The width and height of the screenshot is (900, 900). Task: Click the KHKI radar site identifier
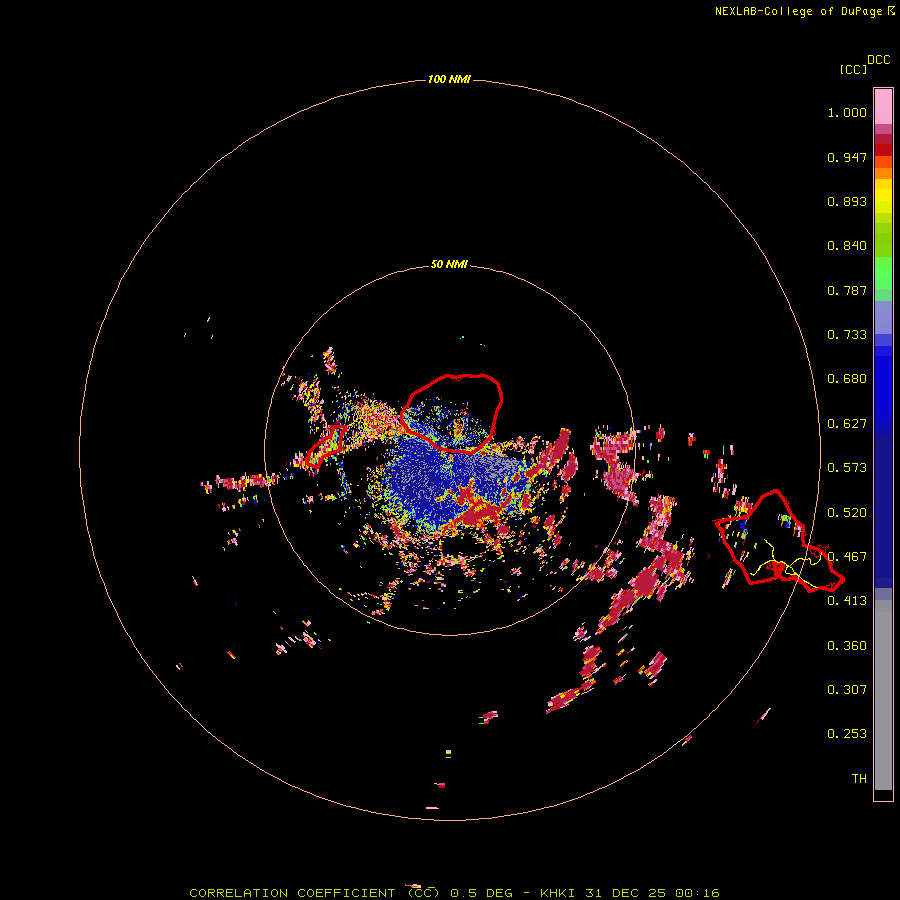(557, 893)
